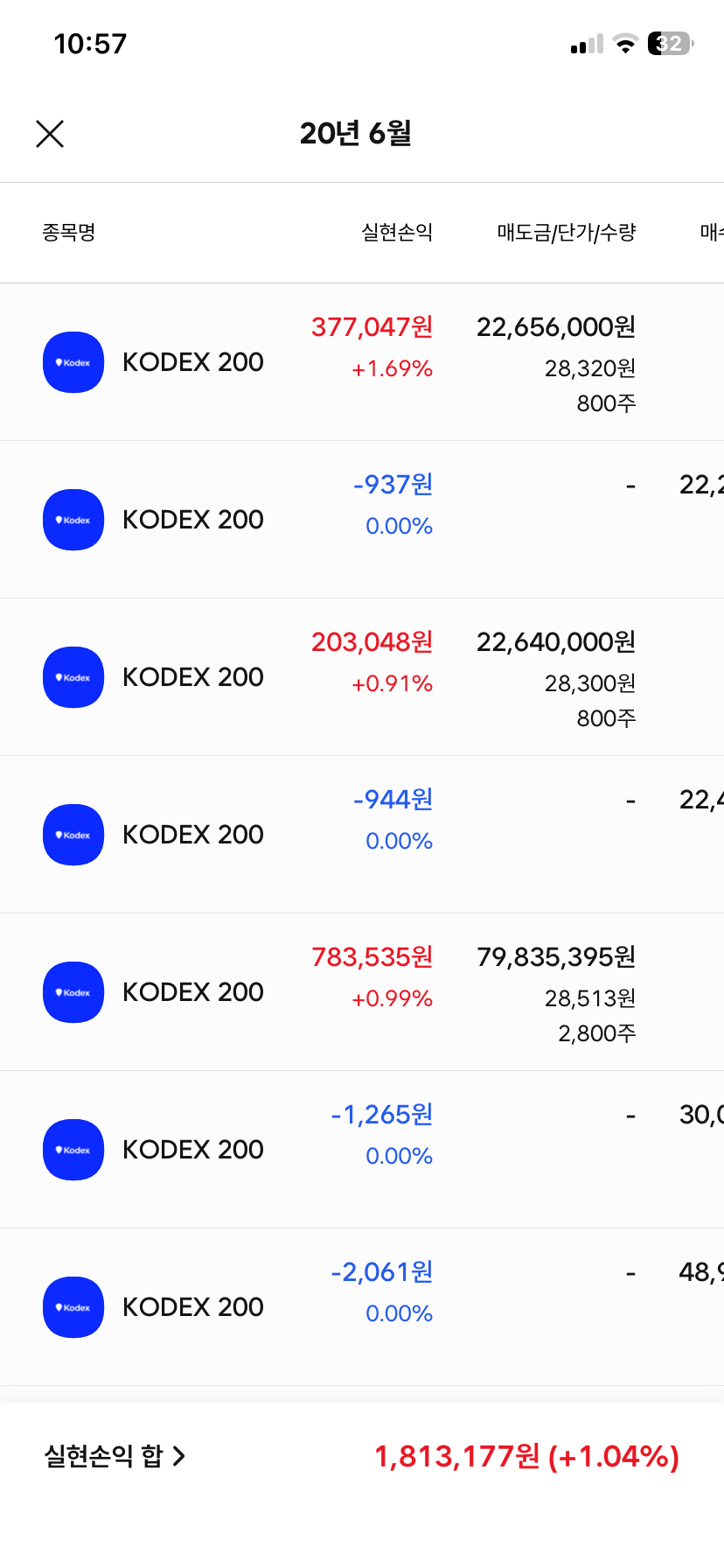This screenshot has width=724, height=1568.
Task: Open KODEX 200 row with +1.69% gain
Action: point(193,362)
